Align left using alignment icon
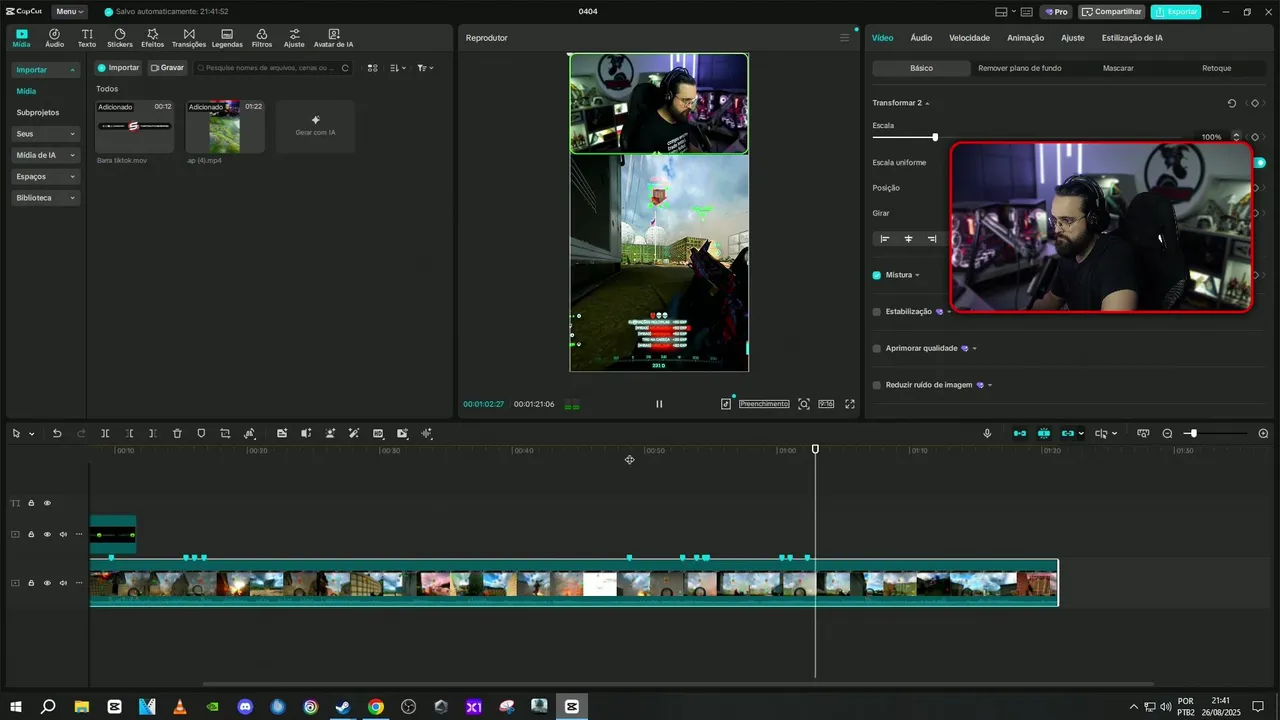The height and width of the screenshot is (720, 1280). (x=884, y=239)
